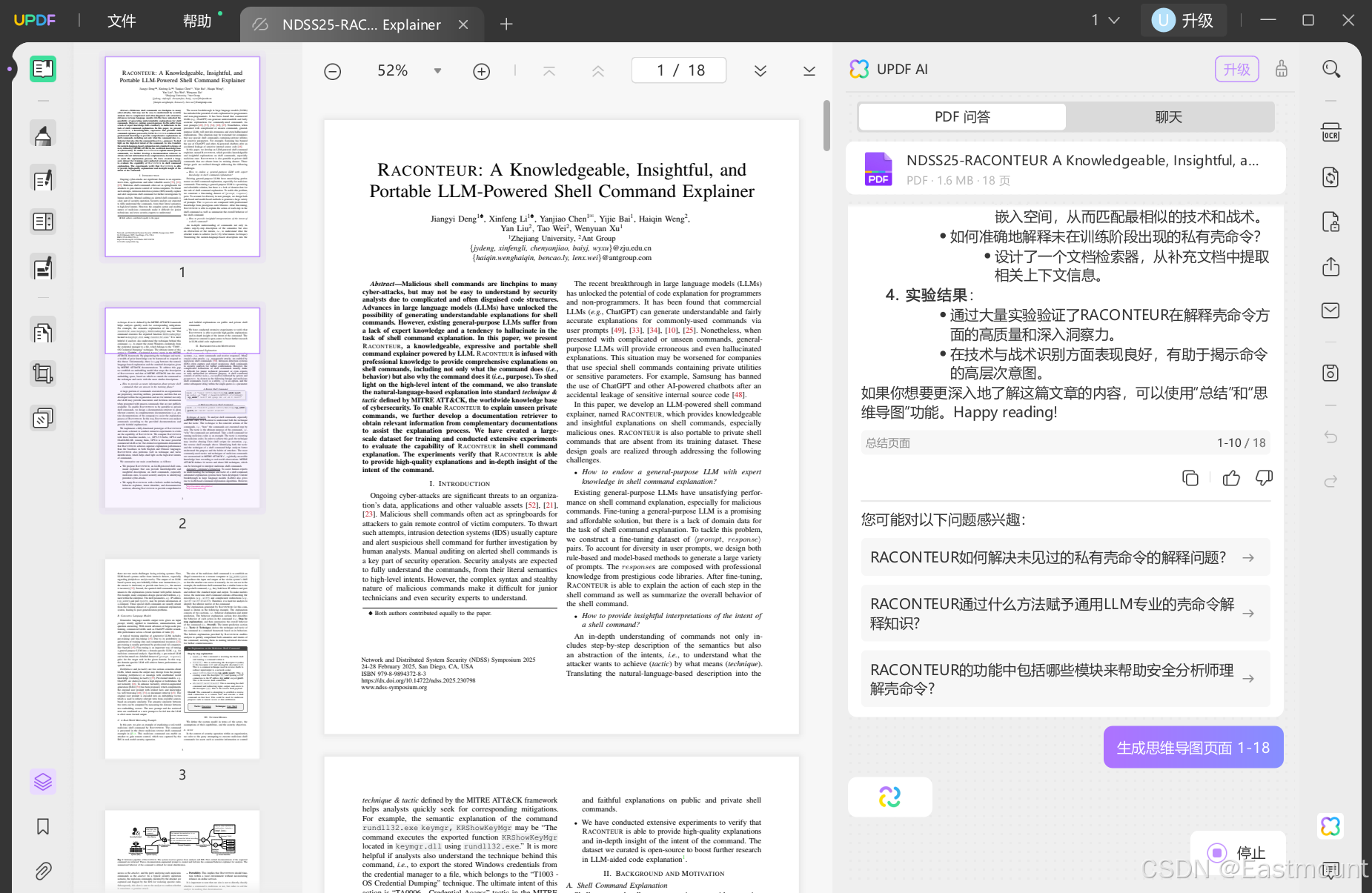The image size is (1372, 893).
Task: Clear the AI chat with broom icon
Action: tap(1282, 69)
